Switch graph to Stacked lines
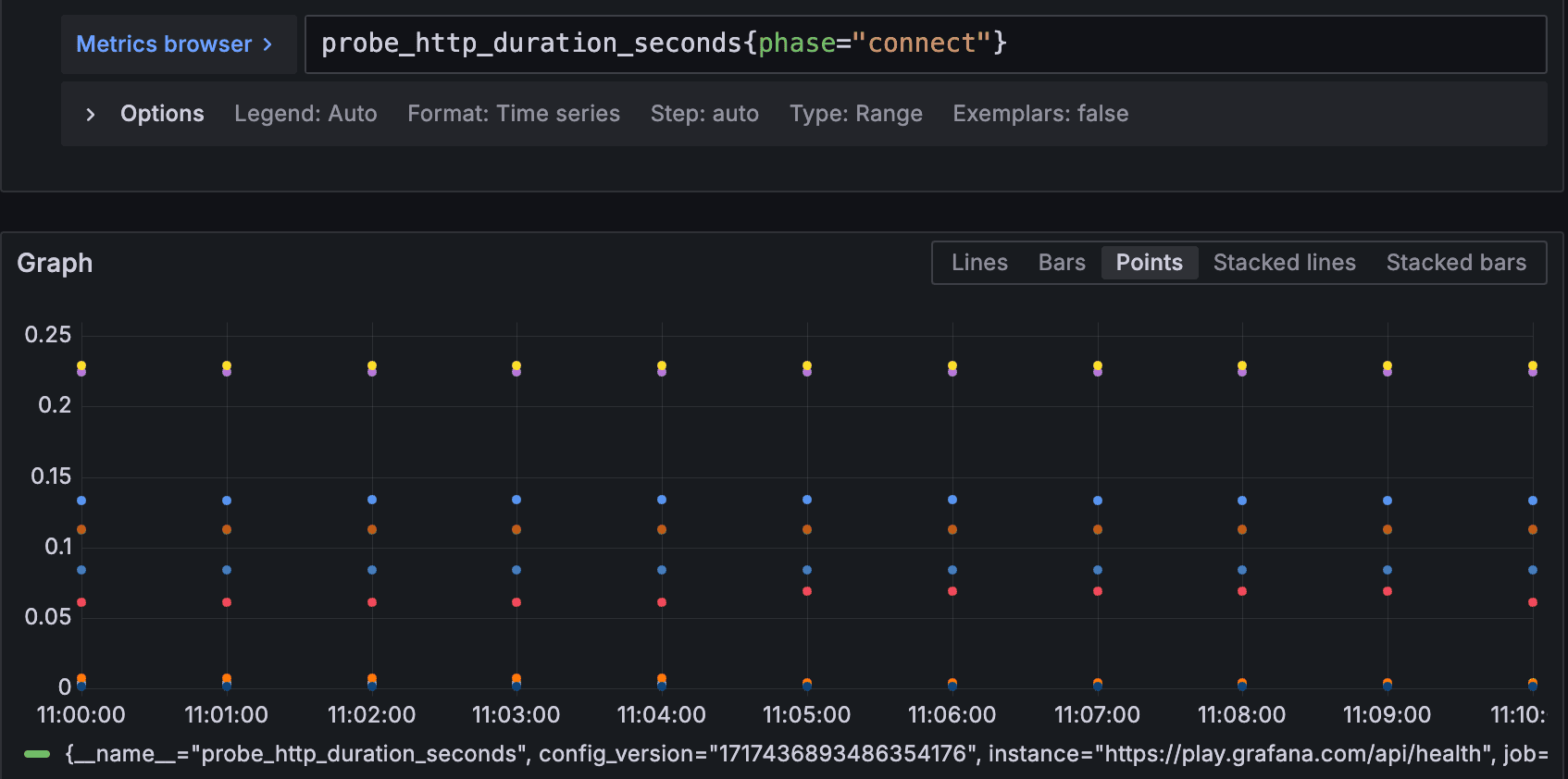The height and width of the screenshot is (779, 1568). [x=1284, y=263]
